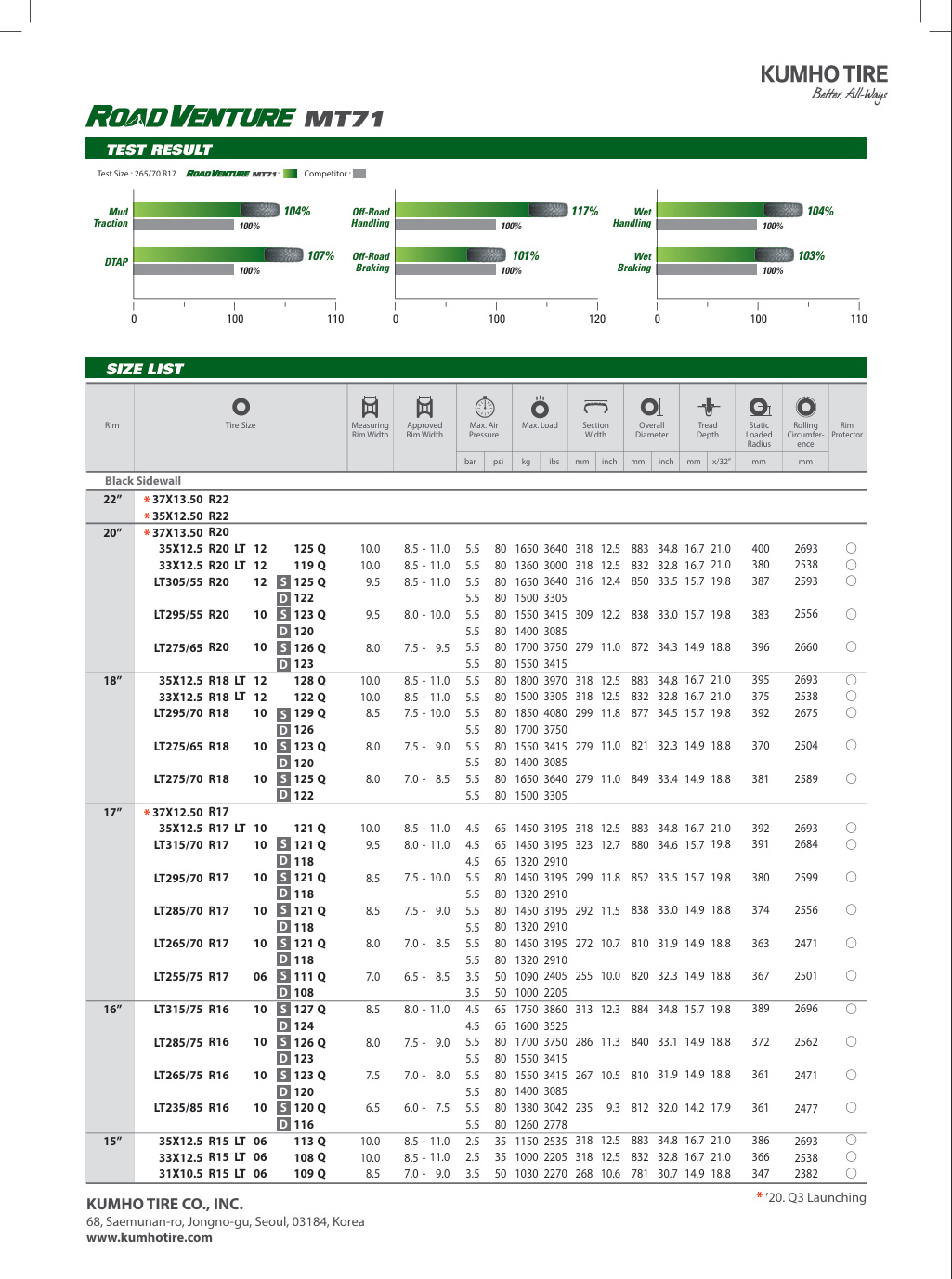The width and height of the screenshot is (952, 1279).
Task: Click the Saemunan-ro Seoul address line
Action: click(226, 1222)
